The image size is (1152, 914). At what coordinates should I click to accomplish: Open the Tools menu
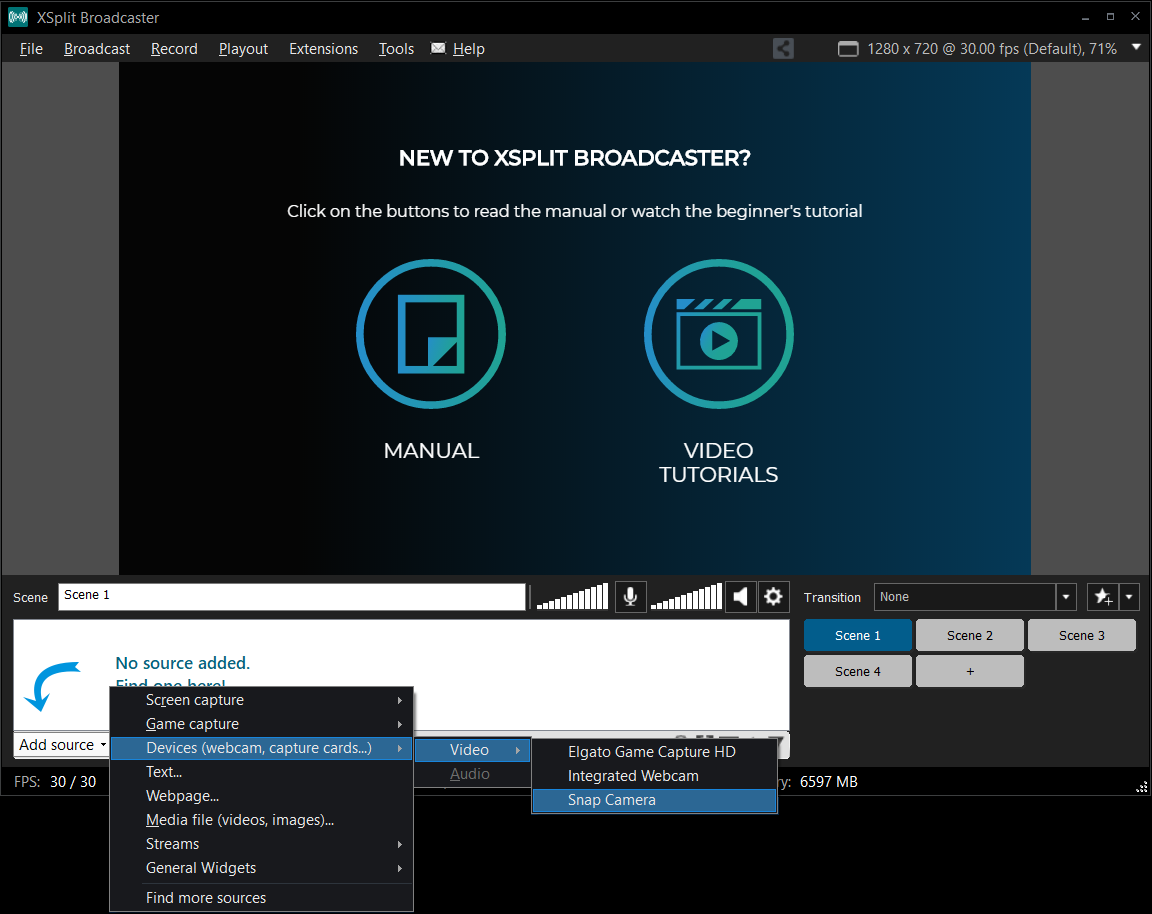396,48
